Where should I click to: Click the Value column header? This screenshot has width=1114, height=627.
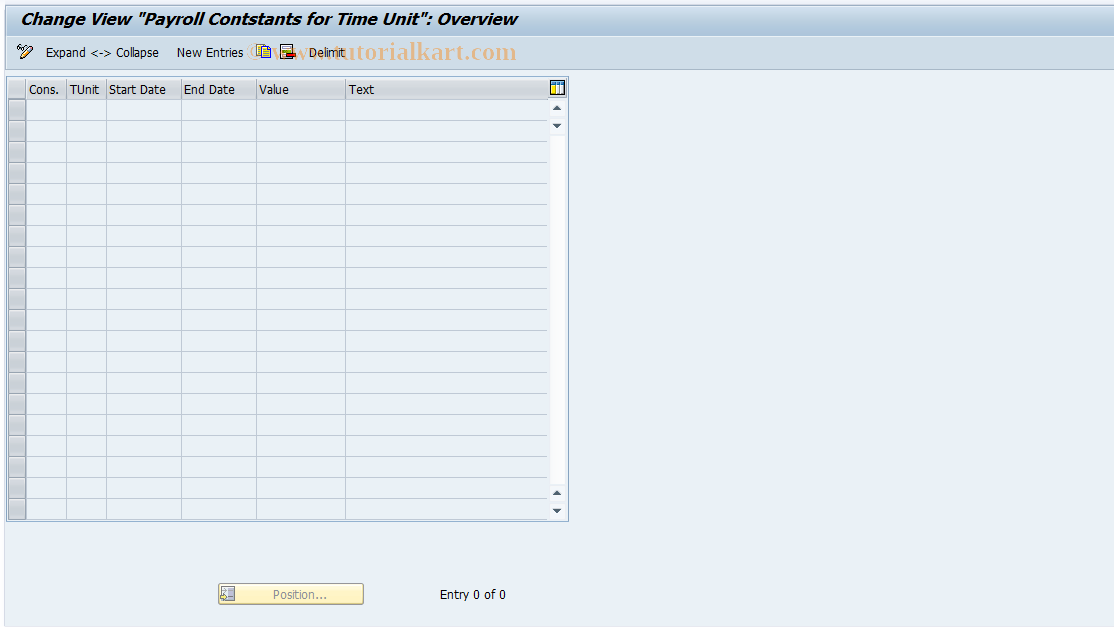point(301,89)
